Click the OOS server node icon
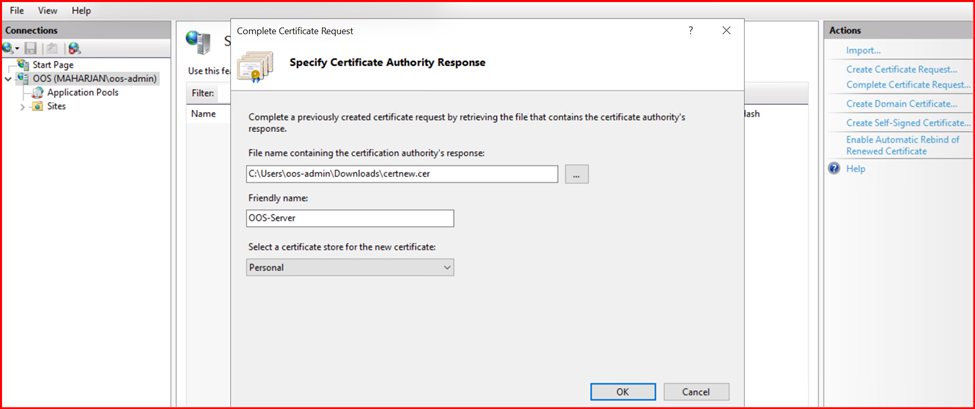The image size is (975, 409). click(24, 79)
